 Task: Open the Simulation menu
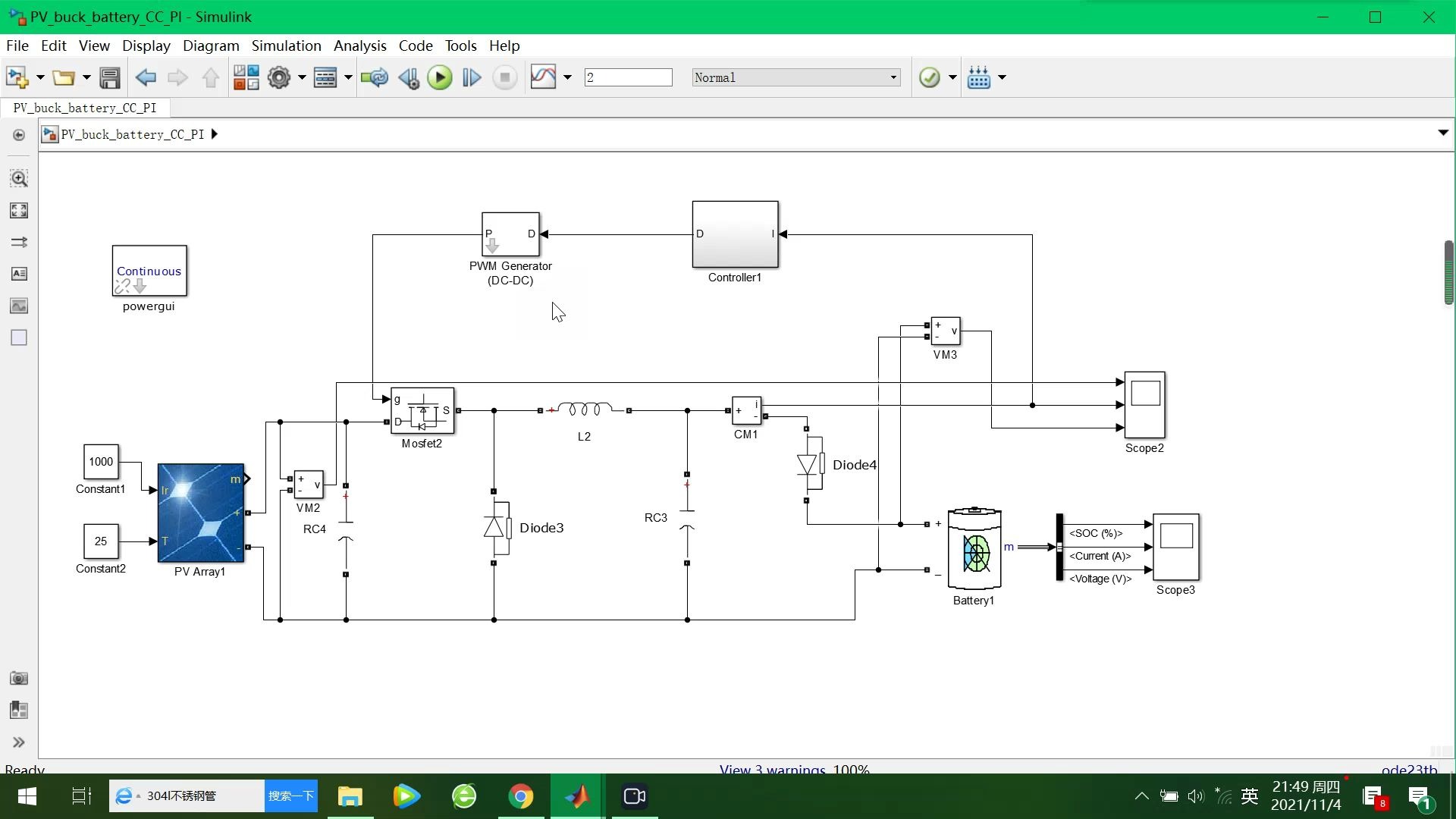[x=286, y=45]
